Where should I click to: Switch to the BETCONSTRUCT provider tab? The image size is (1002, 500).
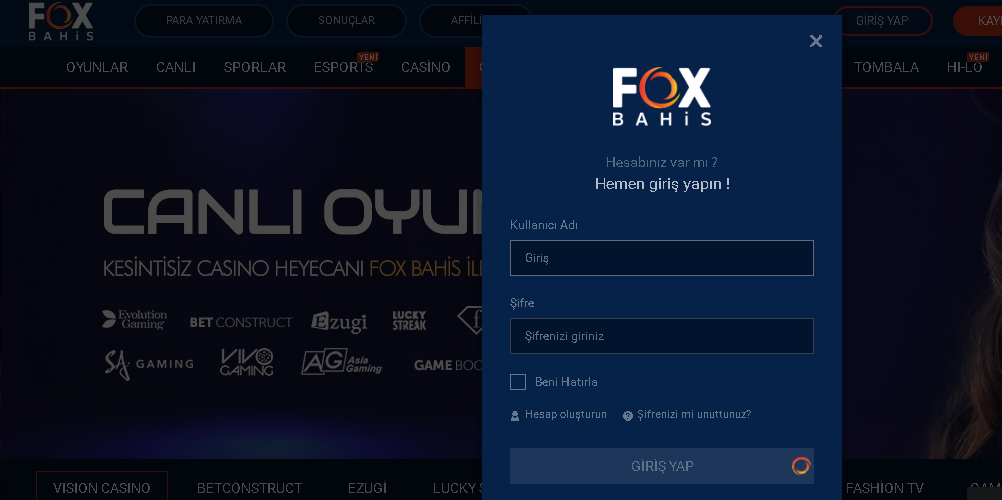point(249,488)
